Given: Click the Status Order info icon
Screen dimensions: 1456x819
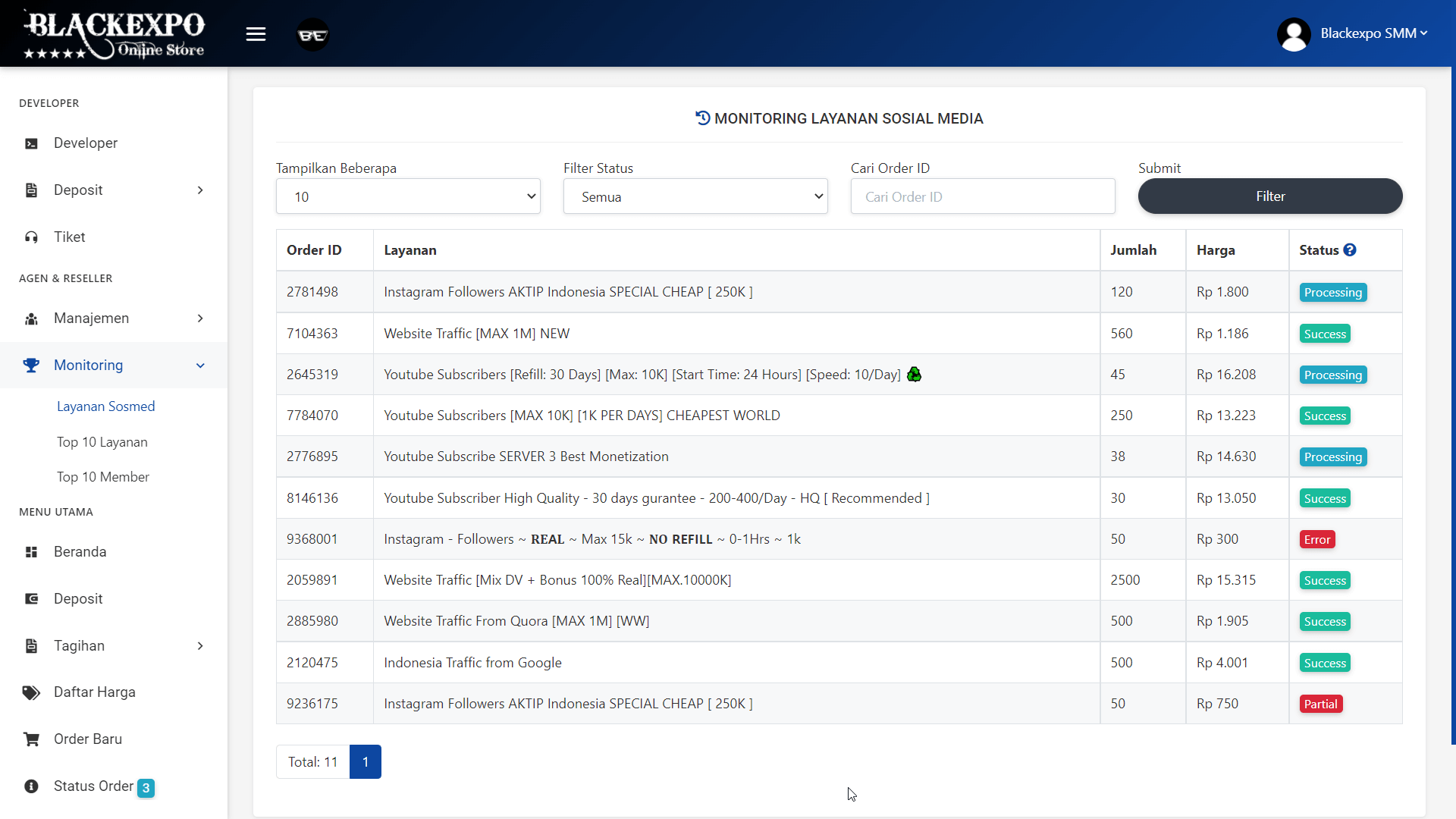Looking at the screenshot, I should [x=31, y=786].
